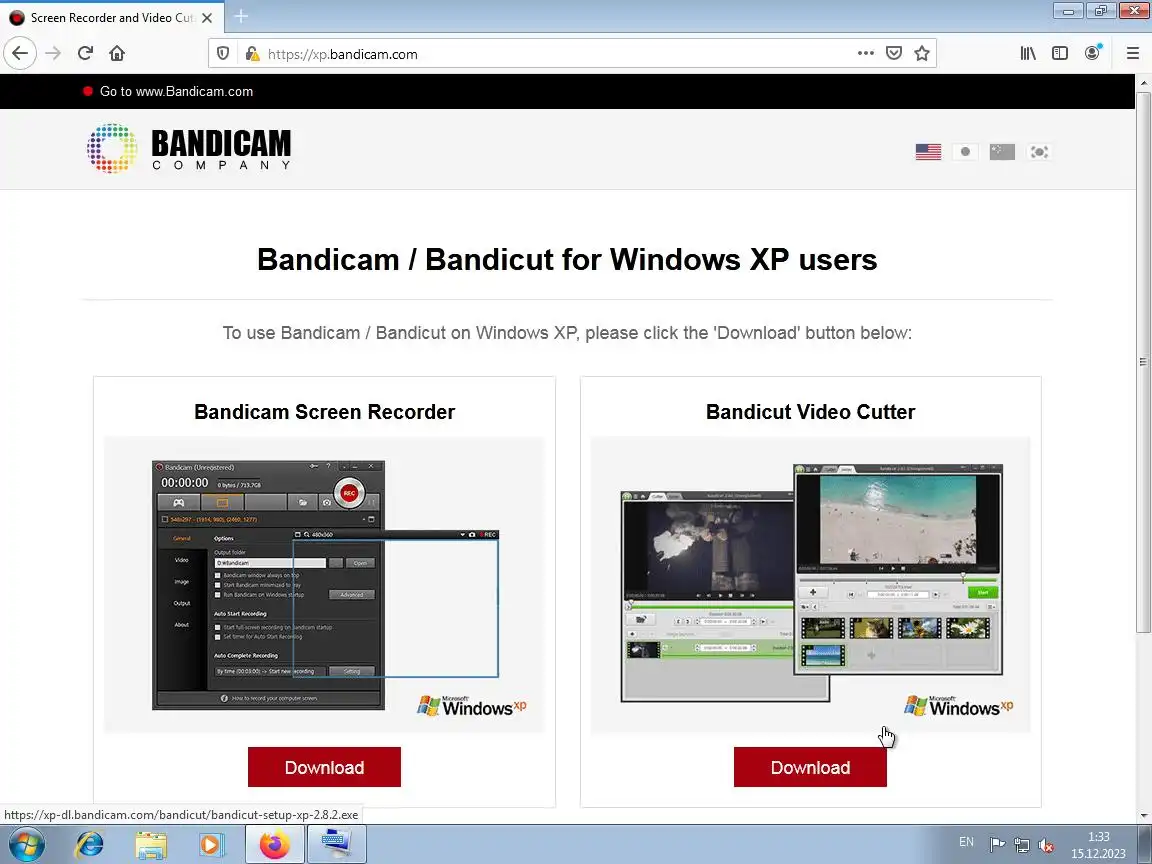The height and width of the screenshot is (864, 1152).
Task: Switch language with the Korea flag
Action: click(x=1039, y=152)
